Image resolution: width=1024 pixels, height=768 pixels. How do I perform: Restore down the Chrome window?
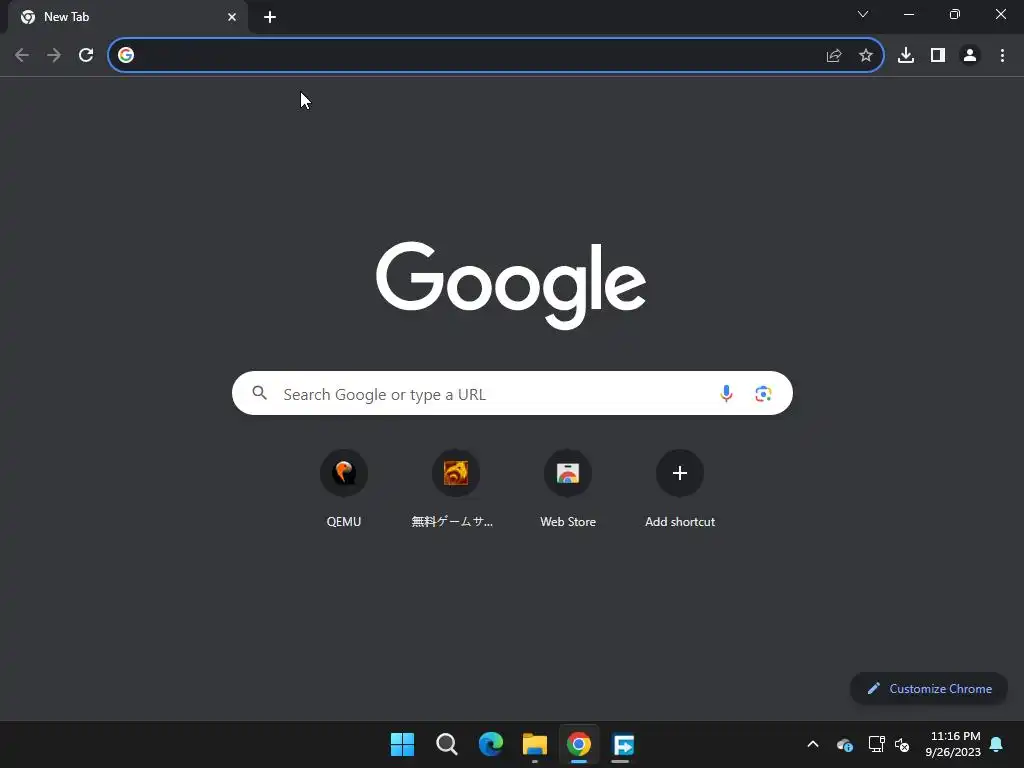[x=955, y=14]
